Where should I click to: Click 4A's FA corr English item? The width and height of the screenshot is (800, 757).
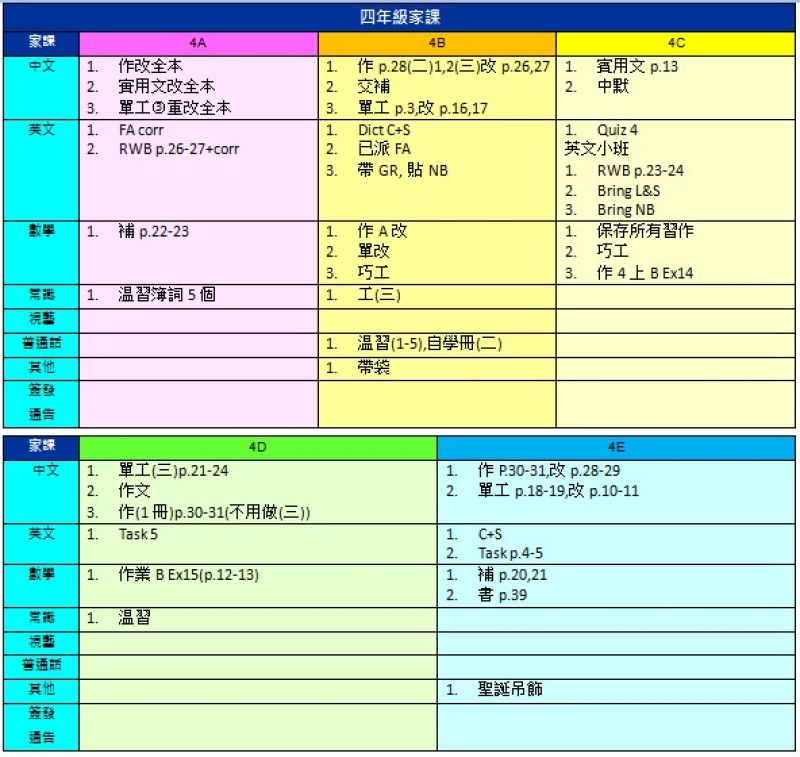[x=141, y=130]
